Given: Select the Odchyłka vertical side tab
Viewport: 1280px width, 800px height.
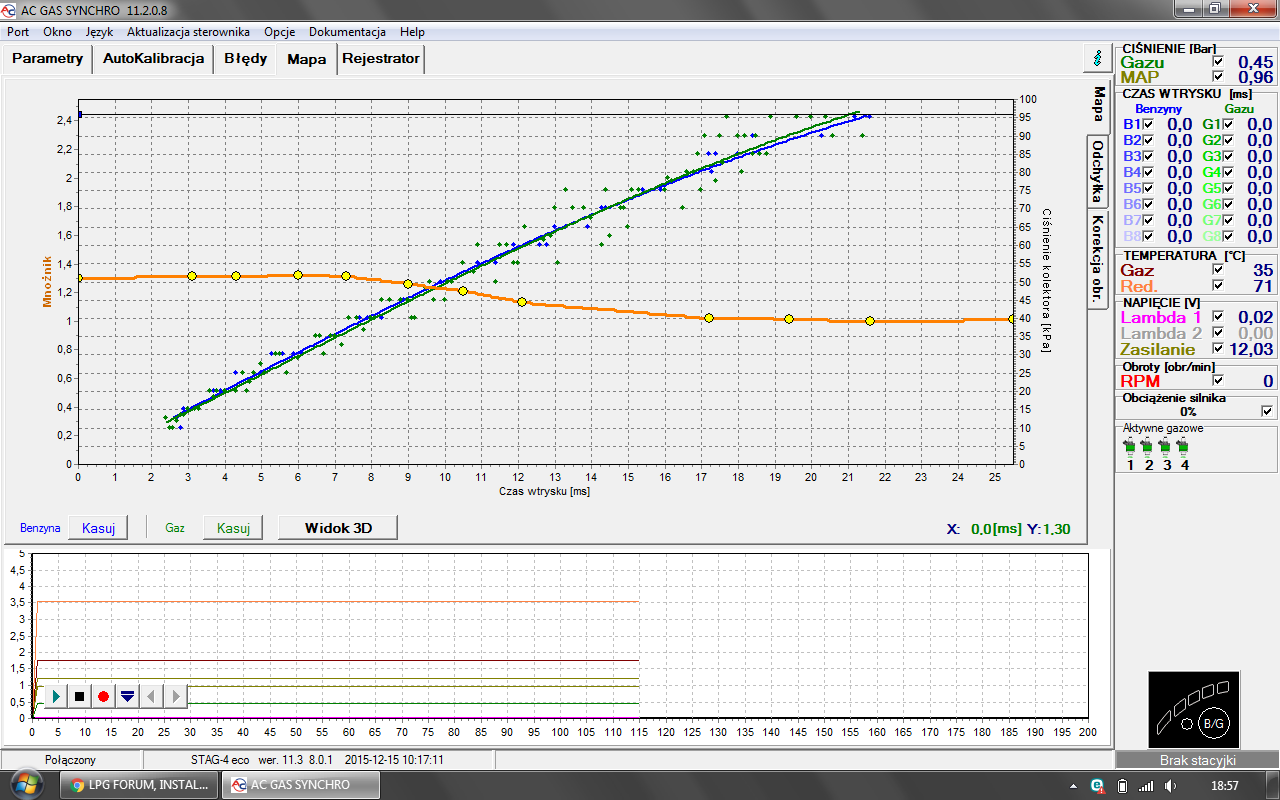Looking at the screenshot, I should 1098,170.
